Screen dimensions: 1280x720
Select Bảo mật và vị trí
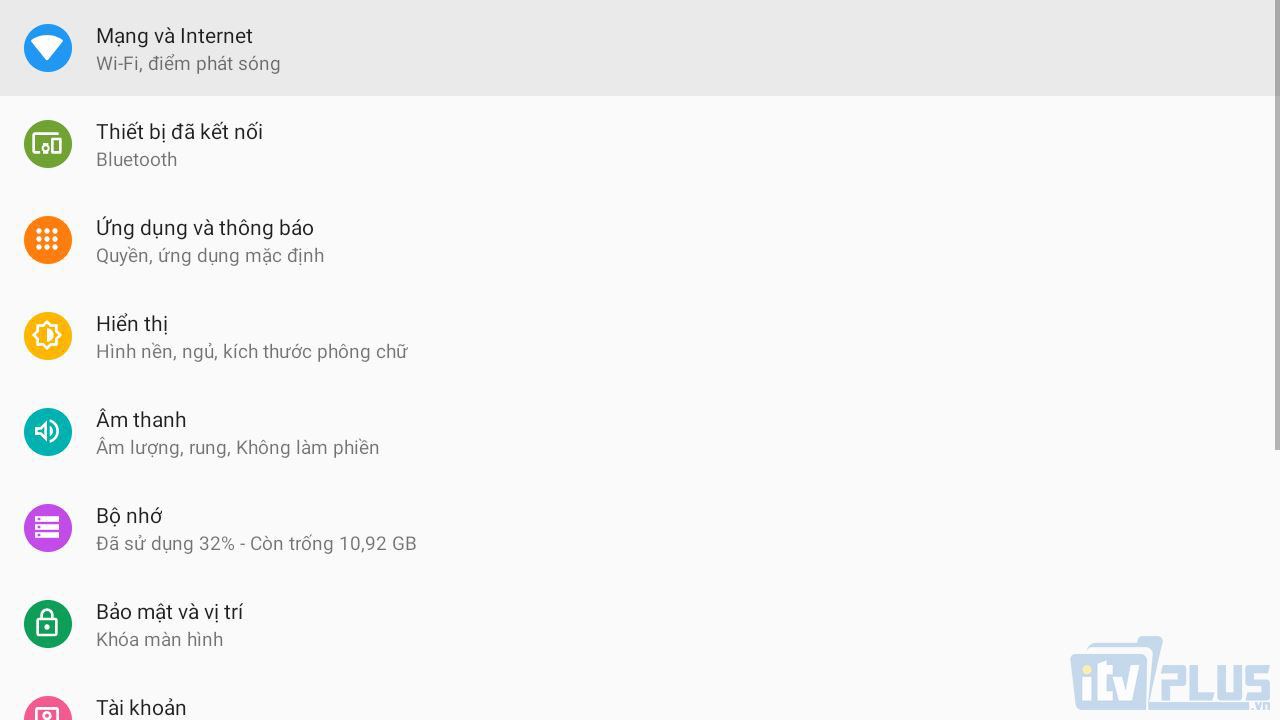(x=169, y=612)
